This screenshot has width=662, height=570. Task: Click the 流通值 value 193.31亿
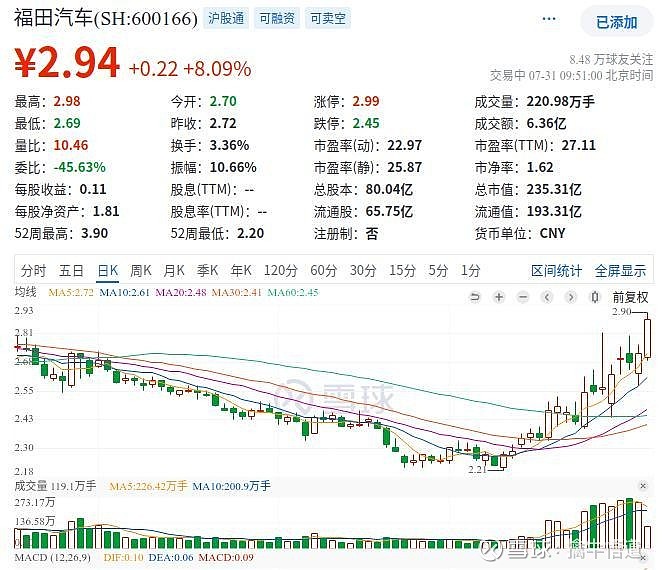tap(554, 211)
